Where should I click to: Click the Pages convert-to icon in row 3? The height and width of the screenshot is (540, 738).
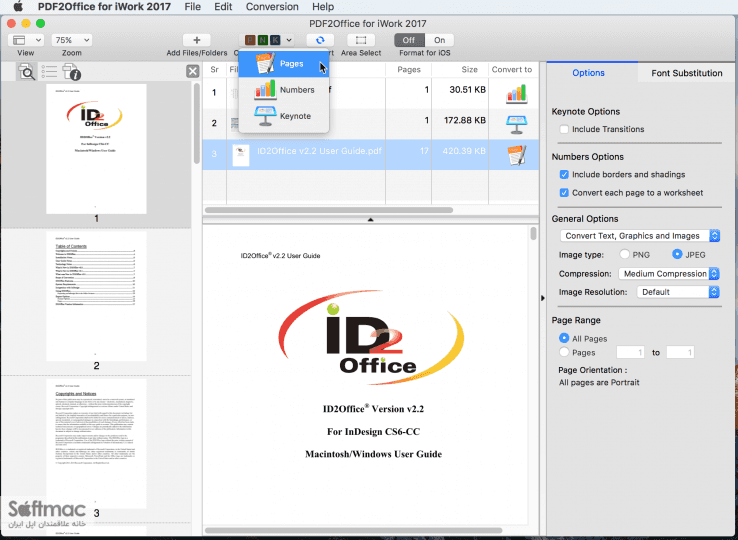[x=516, y=155]
